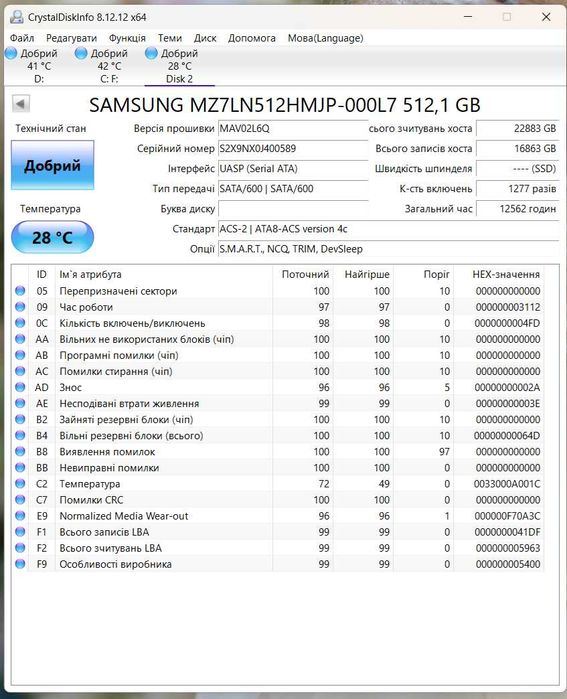The image size is (567, 699).
Task: Select threshold value 97 in B8 row
Action: point(444,452)
